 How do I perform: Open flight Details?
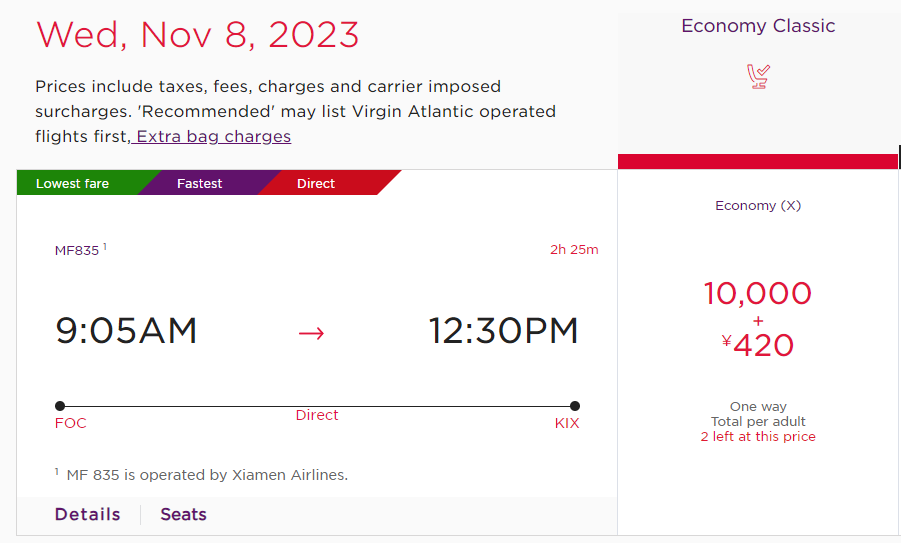tap(87, 514)
